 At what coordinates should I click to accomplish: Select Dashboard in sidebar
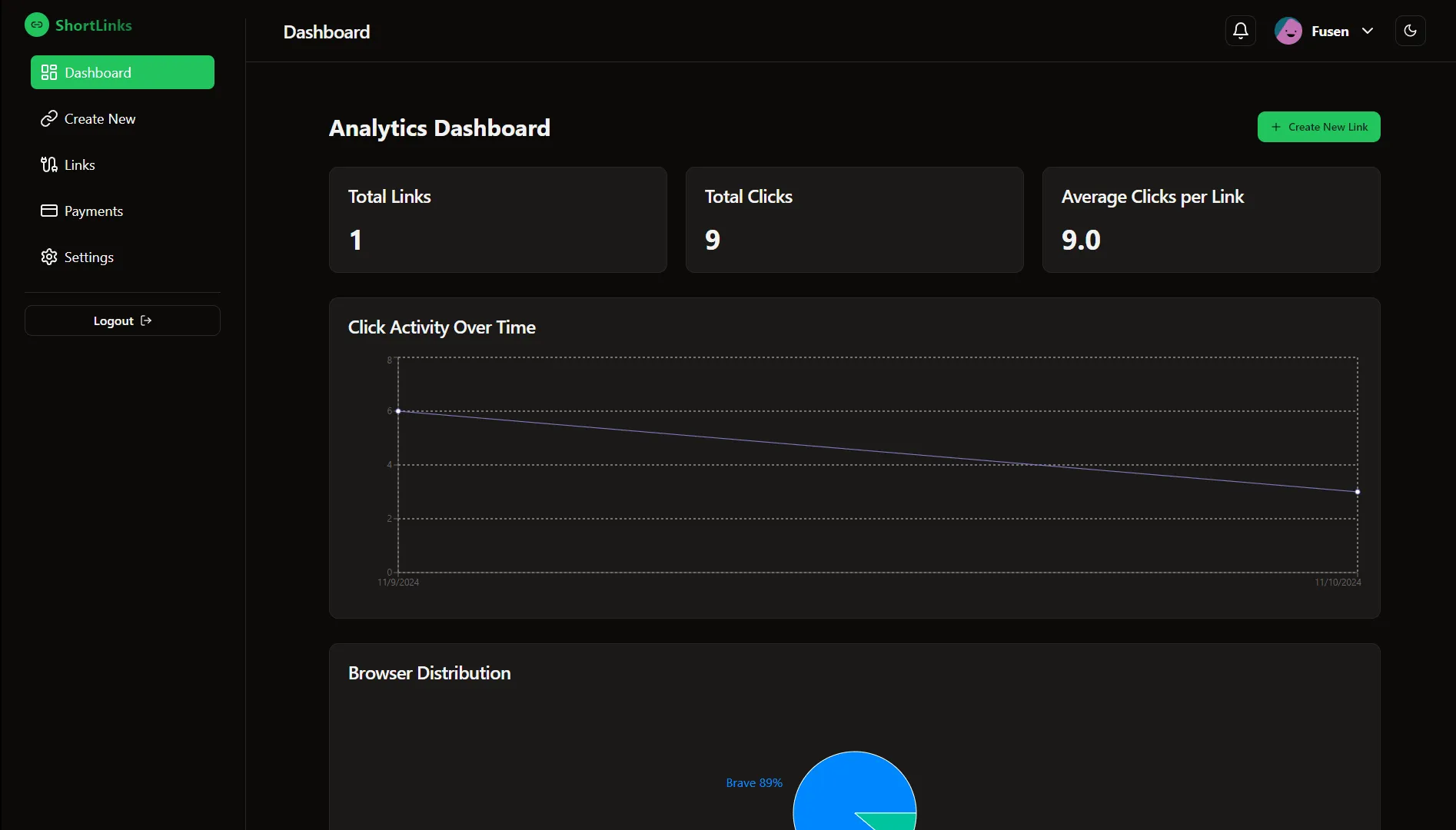(x=122, y=72)
